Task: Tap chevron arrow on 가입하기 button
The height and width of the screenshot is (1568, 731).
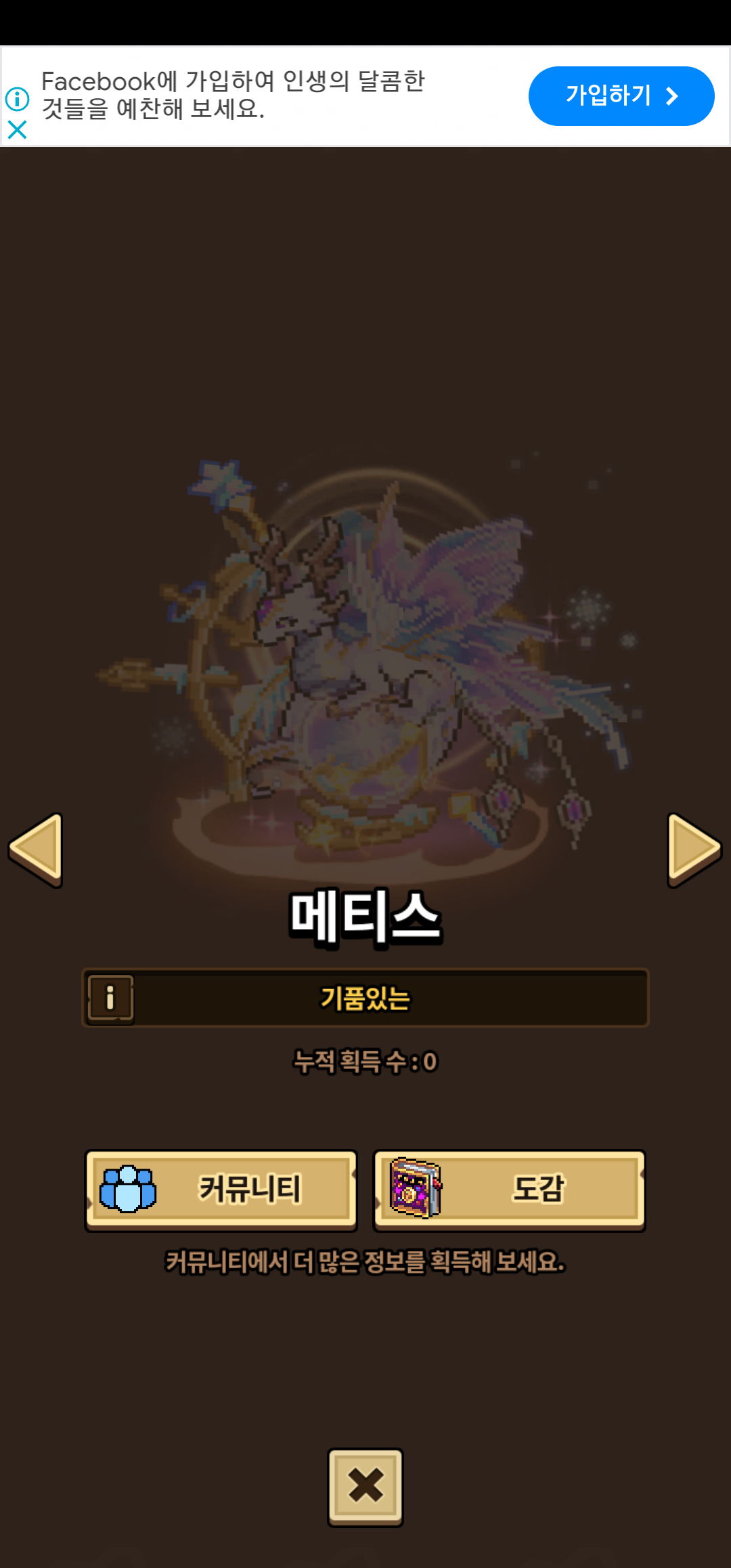Action: point(671,96)
